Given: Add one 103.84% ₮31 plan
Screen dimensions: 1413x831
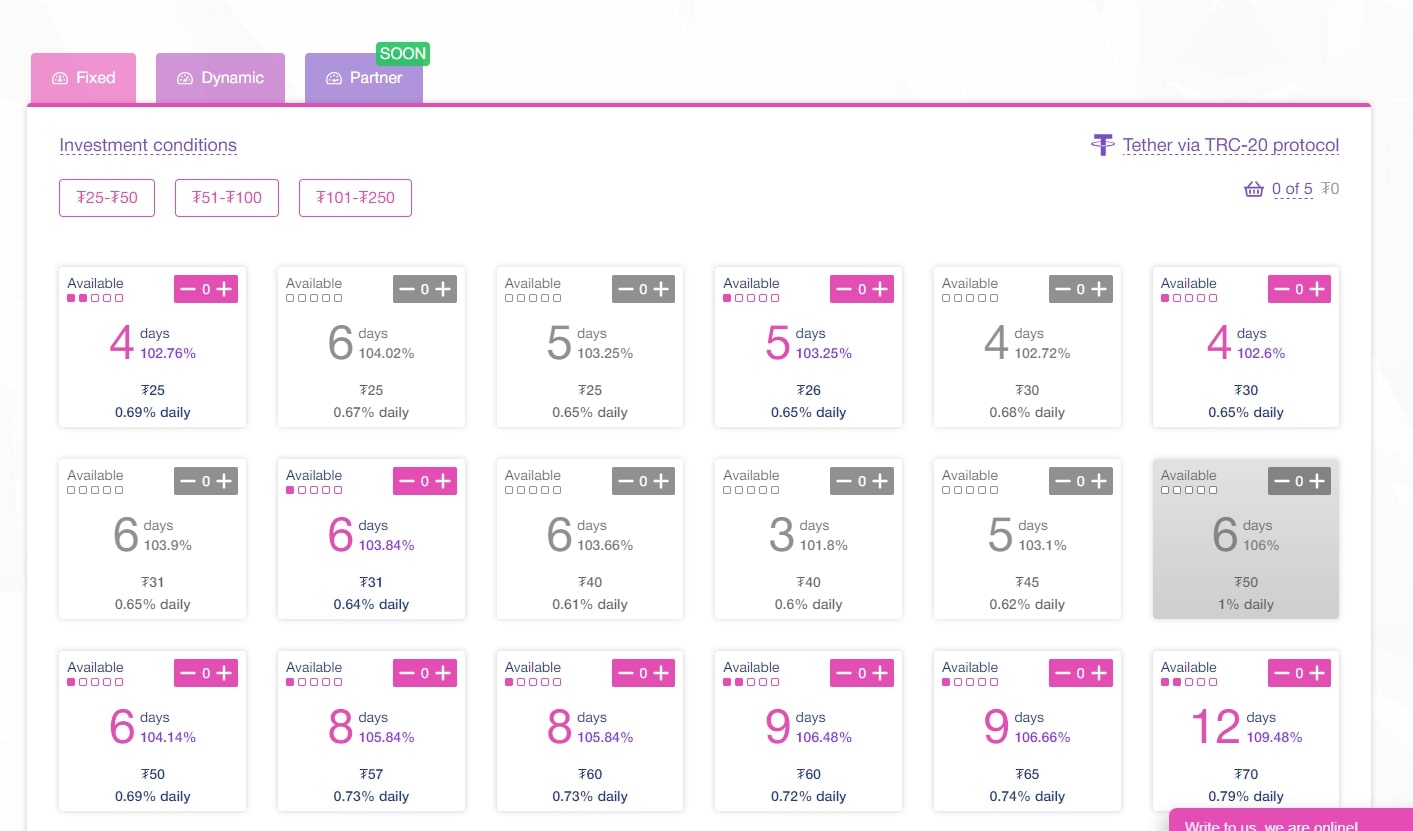Looking at the screenshot, I should click(444, 481).
